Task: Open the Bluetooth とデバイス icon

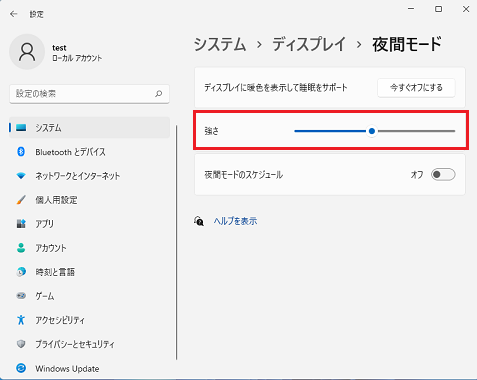Action: (21, 152)
